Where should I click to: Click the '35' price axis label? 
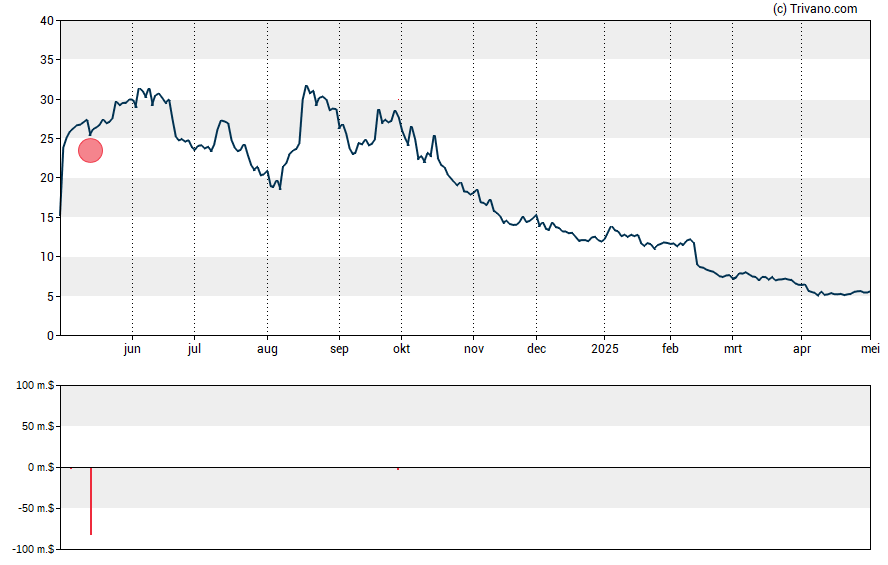point(47,60)
